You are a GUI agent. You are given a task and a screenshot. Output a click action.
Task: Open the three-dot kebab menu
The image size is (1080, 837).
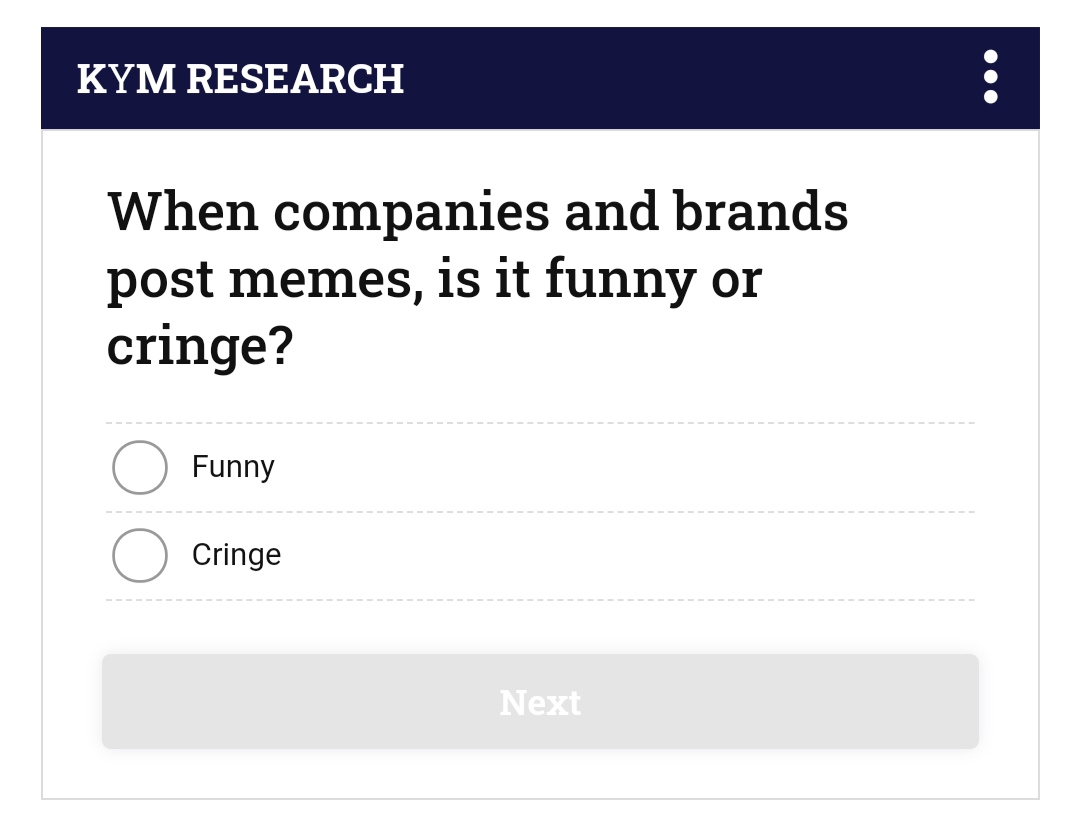pos(990,77)
